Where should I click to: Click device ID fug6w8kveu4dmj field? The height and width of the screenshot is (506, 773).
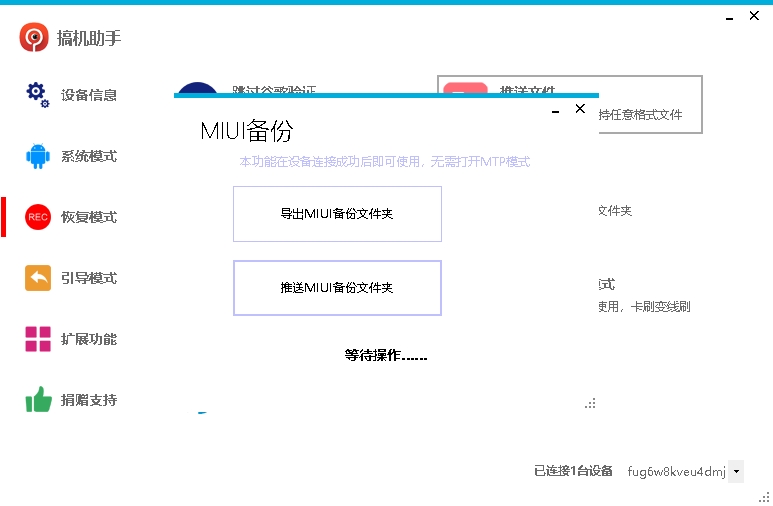676,471
